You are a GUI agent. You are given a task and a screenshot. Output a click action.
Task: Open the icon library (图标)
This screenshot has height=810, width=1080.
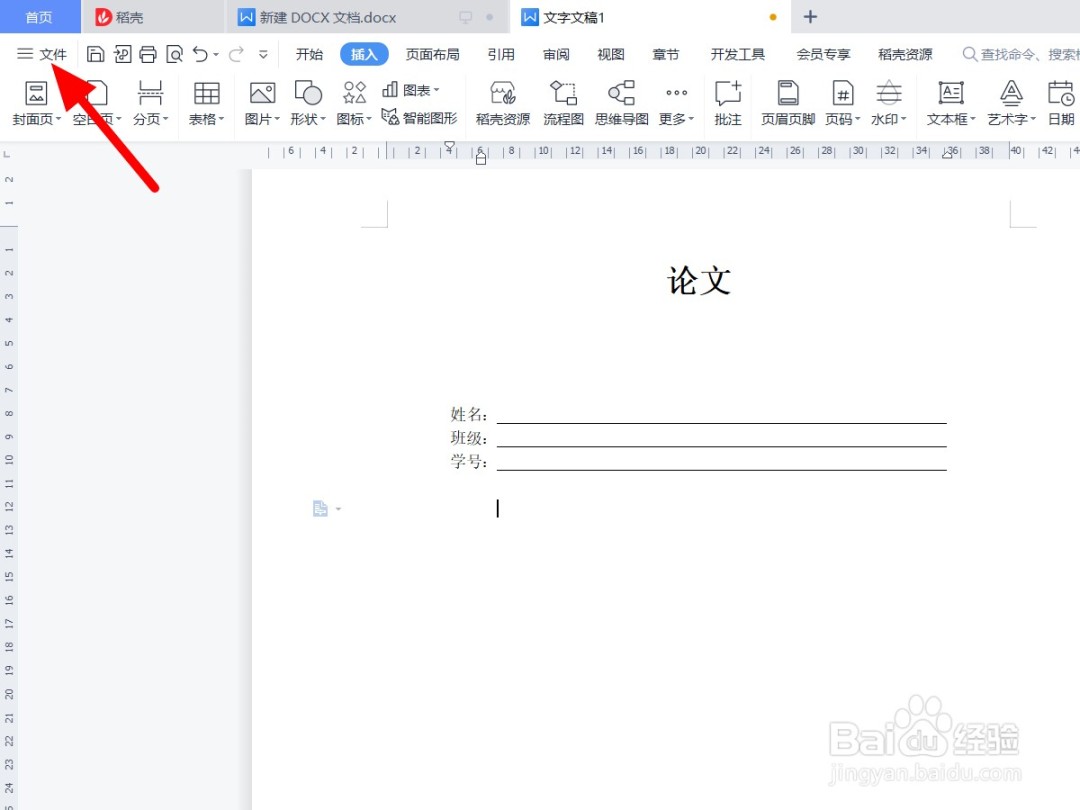353,103
